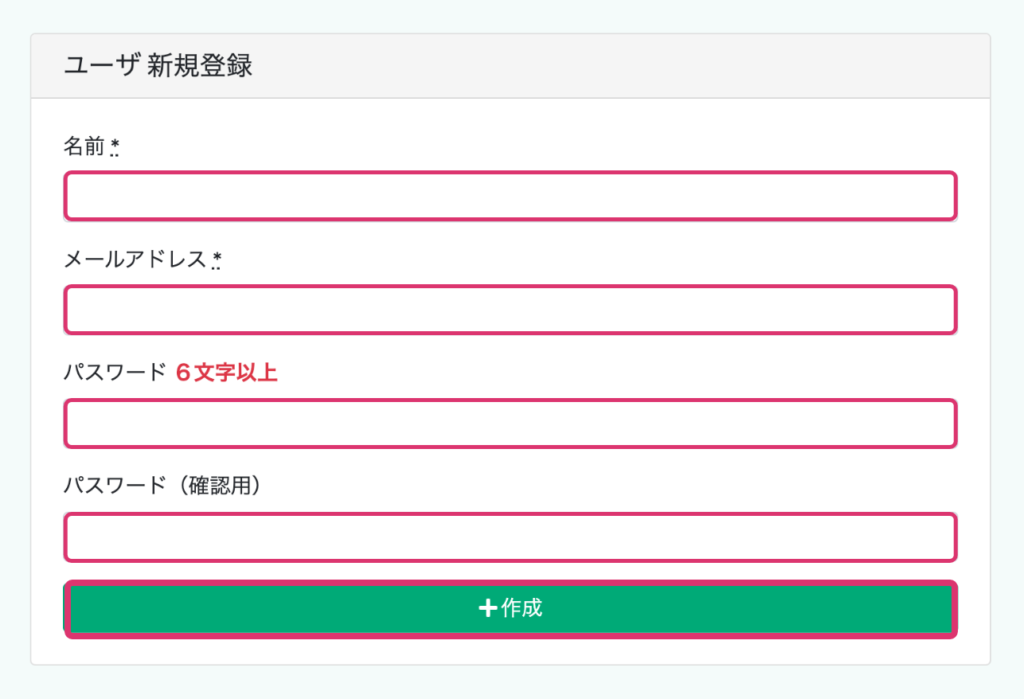
Task: Click the required asterisk beside メールアドレス
Action: (x=217, y=261)
